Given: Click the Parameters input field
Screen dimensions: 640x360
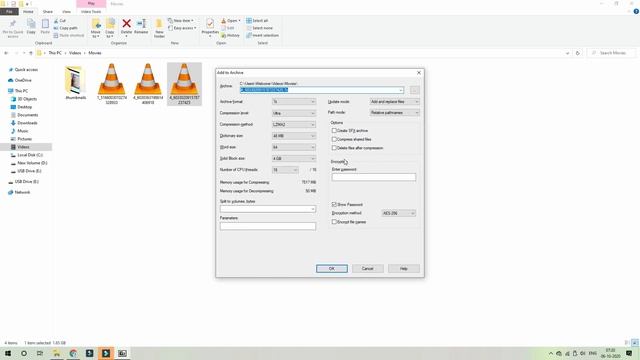Looking at the screenshot, I should (x=268, y=226).
